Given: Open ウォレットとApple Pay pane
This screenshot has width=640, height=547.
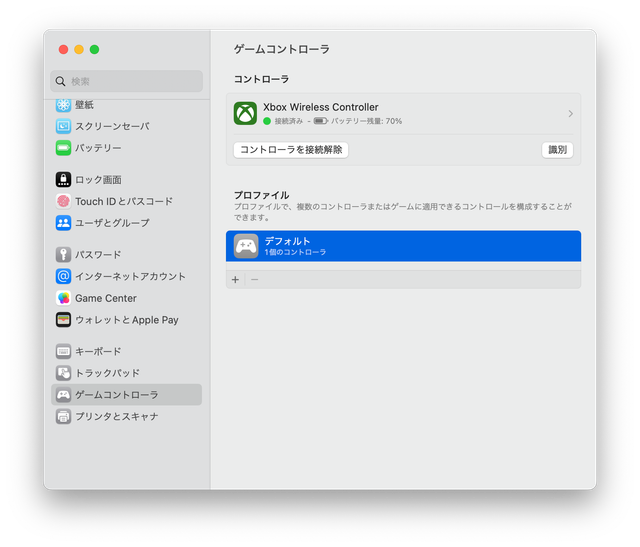Looking at the screenshot, I should tap(127, 320).
